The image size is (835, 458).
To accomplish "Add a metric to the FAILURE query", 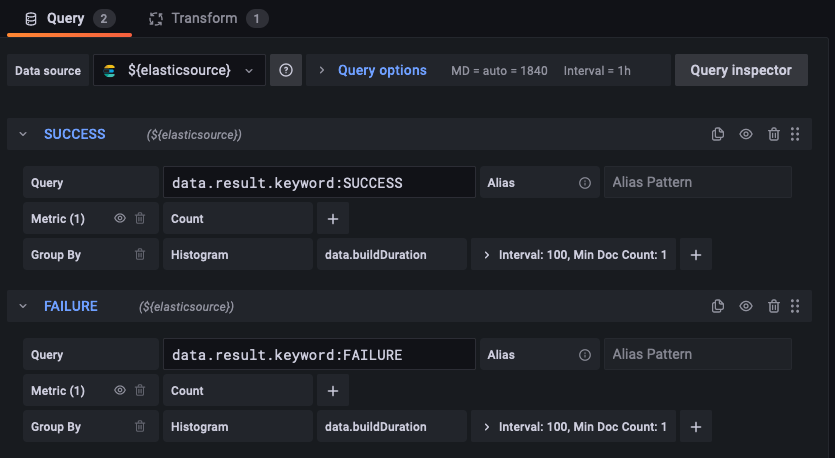I will click(333, 390).
